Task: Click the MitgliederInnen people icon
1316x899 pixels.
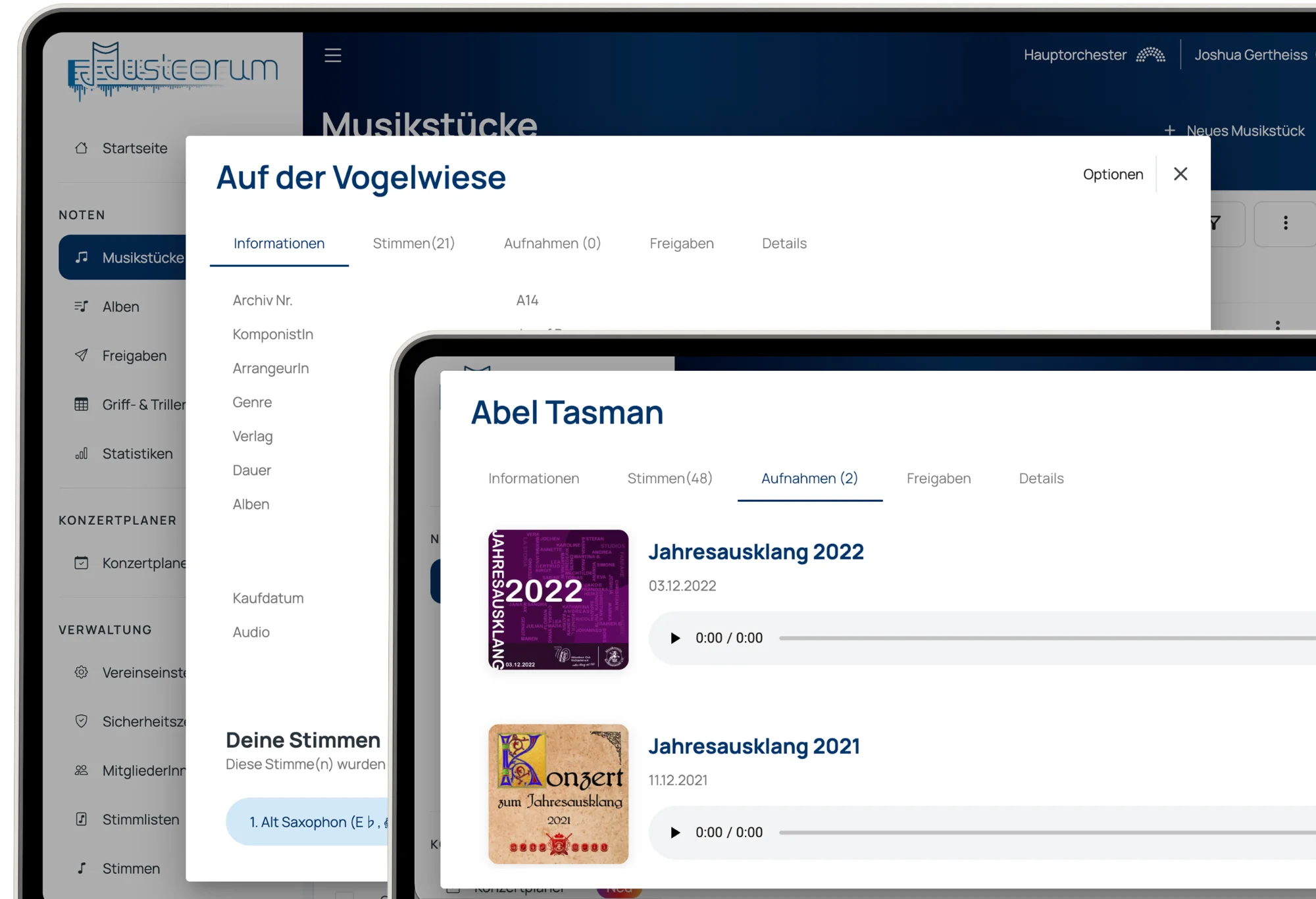Action: coord(81,770)
